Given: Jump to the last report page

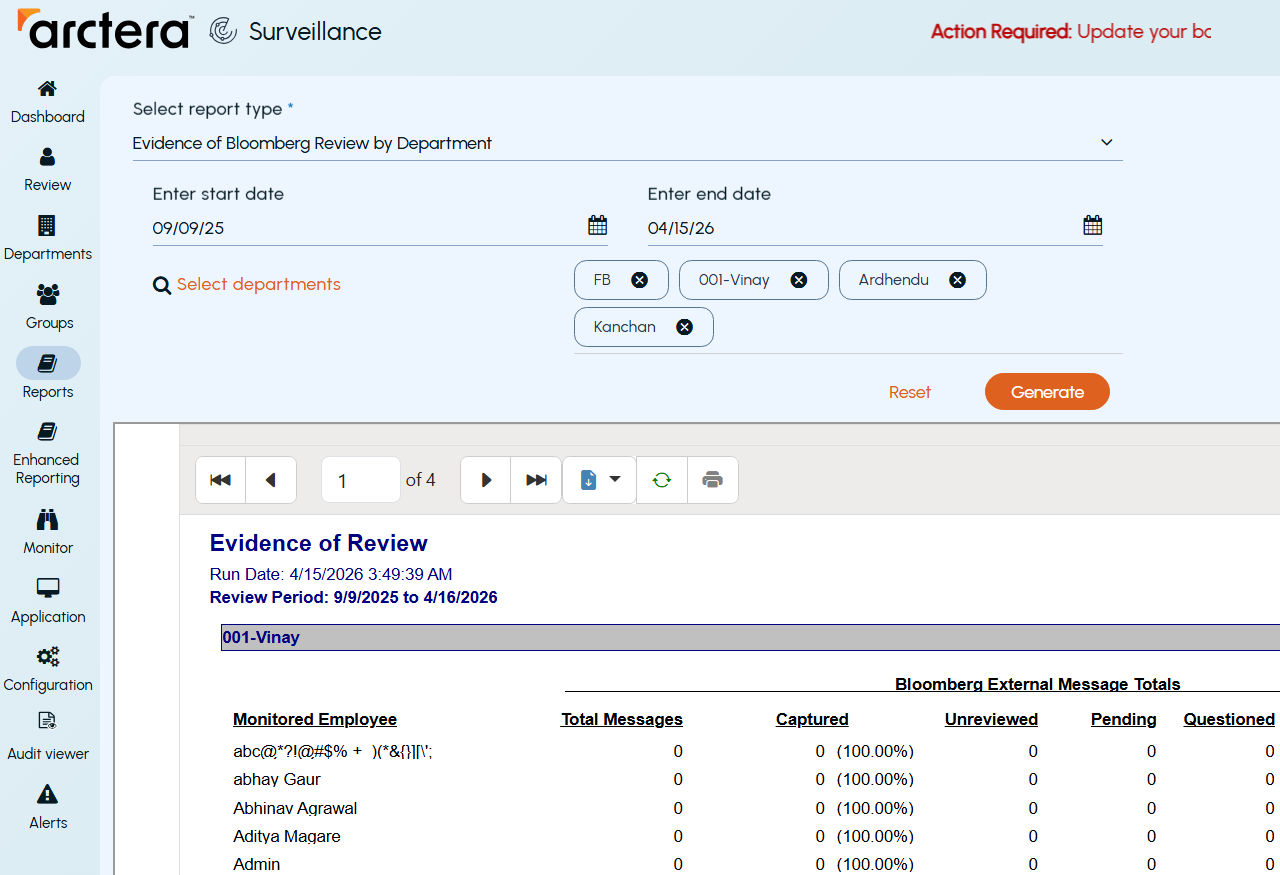Looking at the screenshot, I should (x=537, y=480).
